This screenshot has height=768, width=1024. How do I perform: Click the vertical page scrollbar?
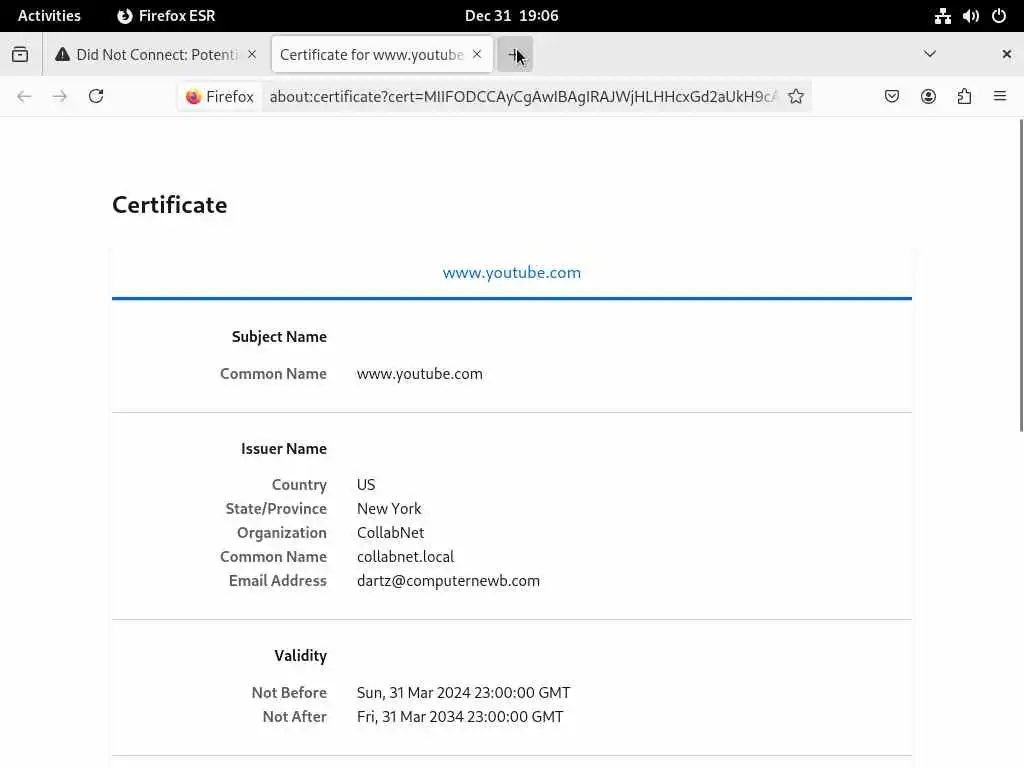[1021, 276]
